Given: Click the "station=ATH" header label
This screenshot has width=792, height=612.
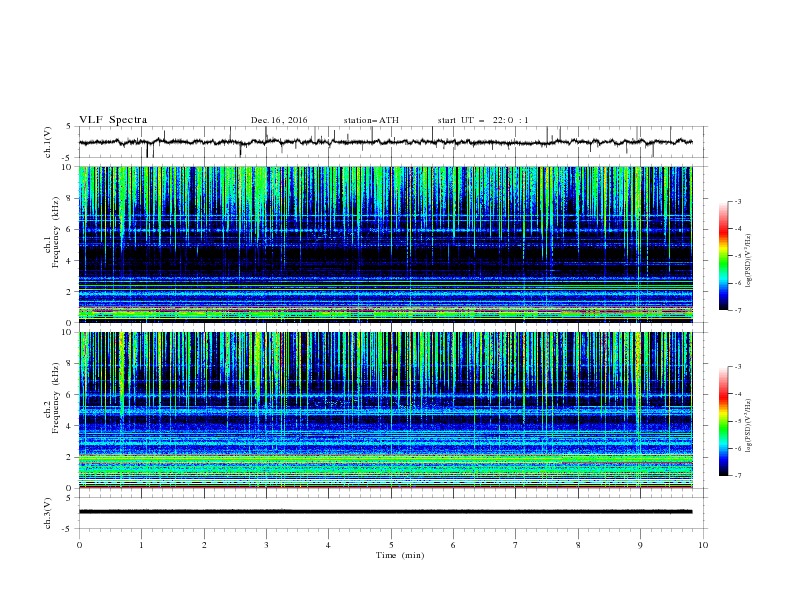Looking at the screenshot, I should pos(371,120).
